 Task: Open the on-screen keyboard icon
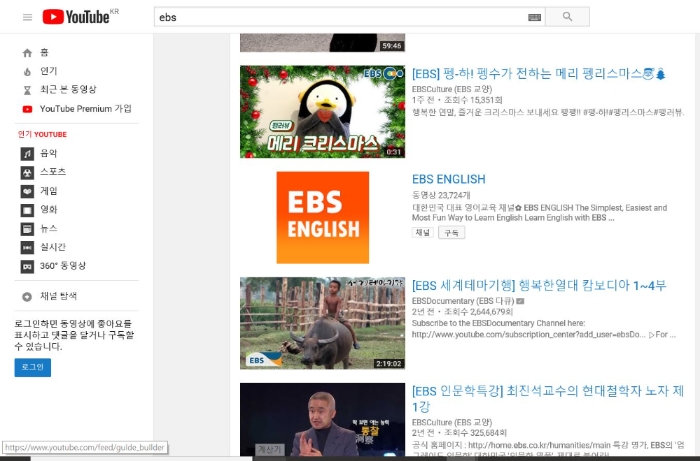[x=535, y=17]
